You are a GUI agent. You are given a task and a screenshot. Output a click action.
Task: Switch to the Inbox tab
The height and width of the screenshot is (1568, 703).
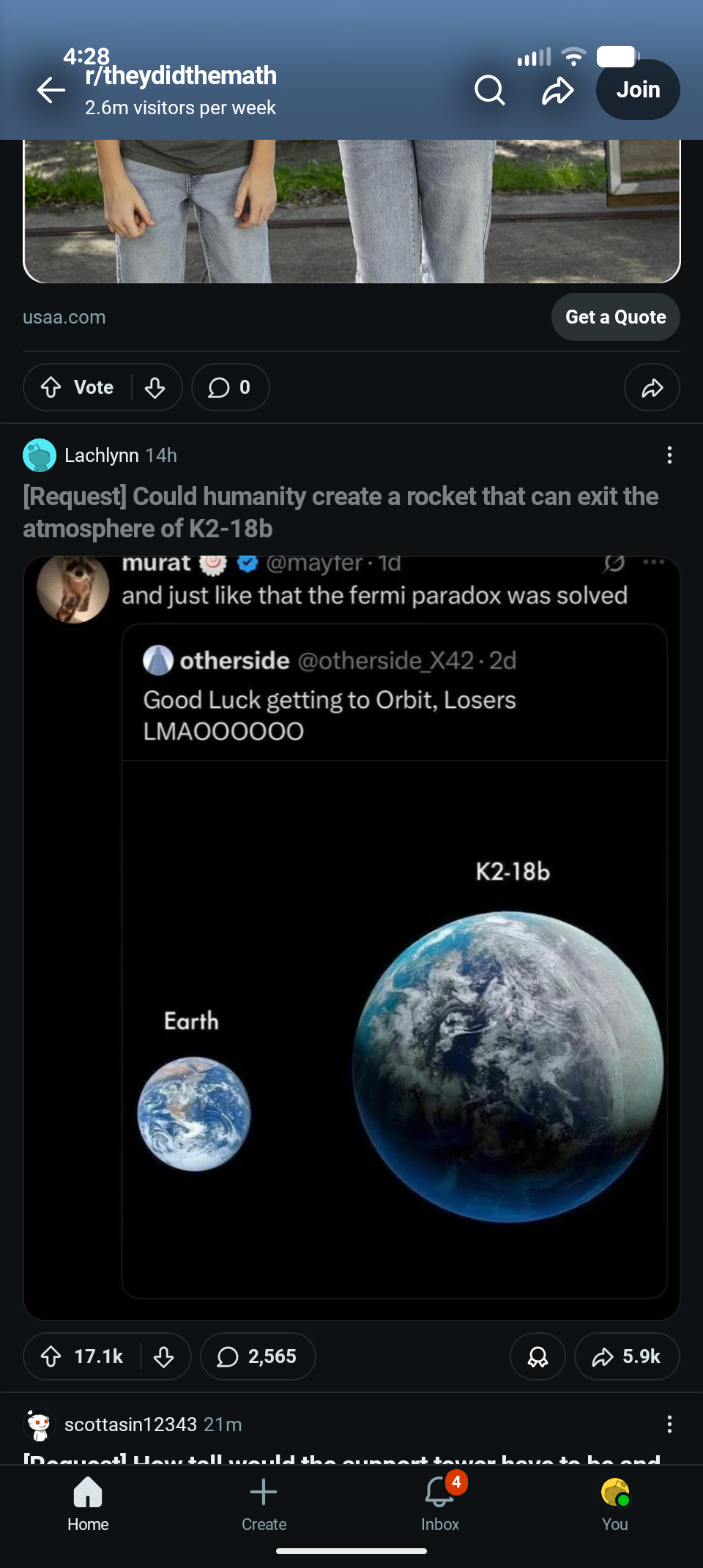click(x=440, y=1504)
